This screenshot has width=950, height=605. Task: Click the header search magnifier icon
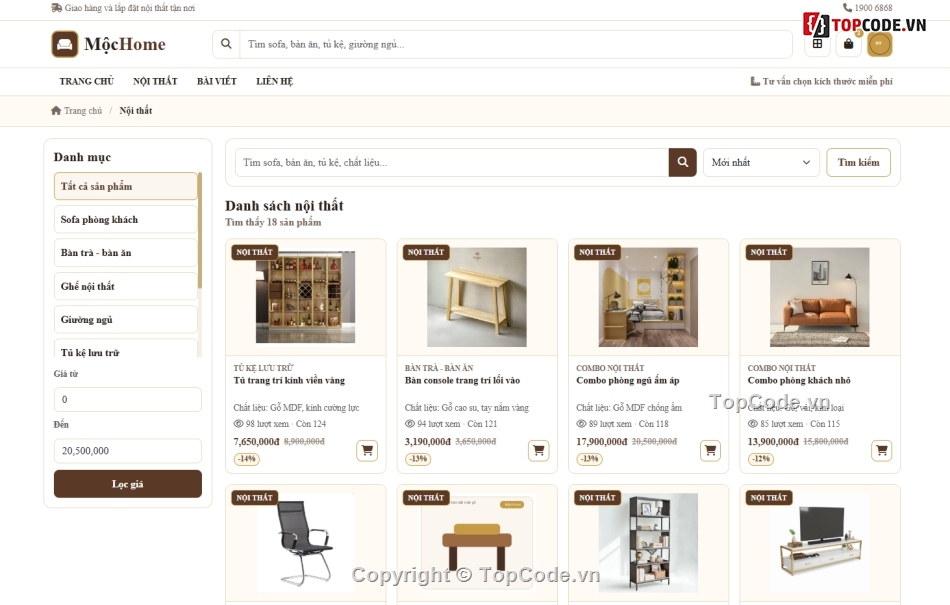[x=226, y=44]
